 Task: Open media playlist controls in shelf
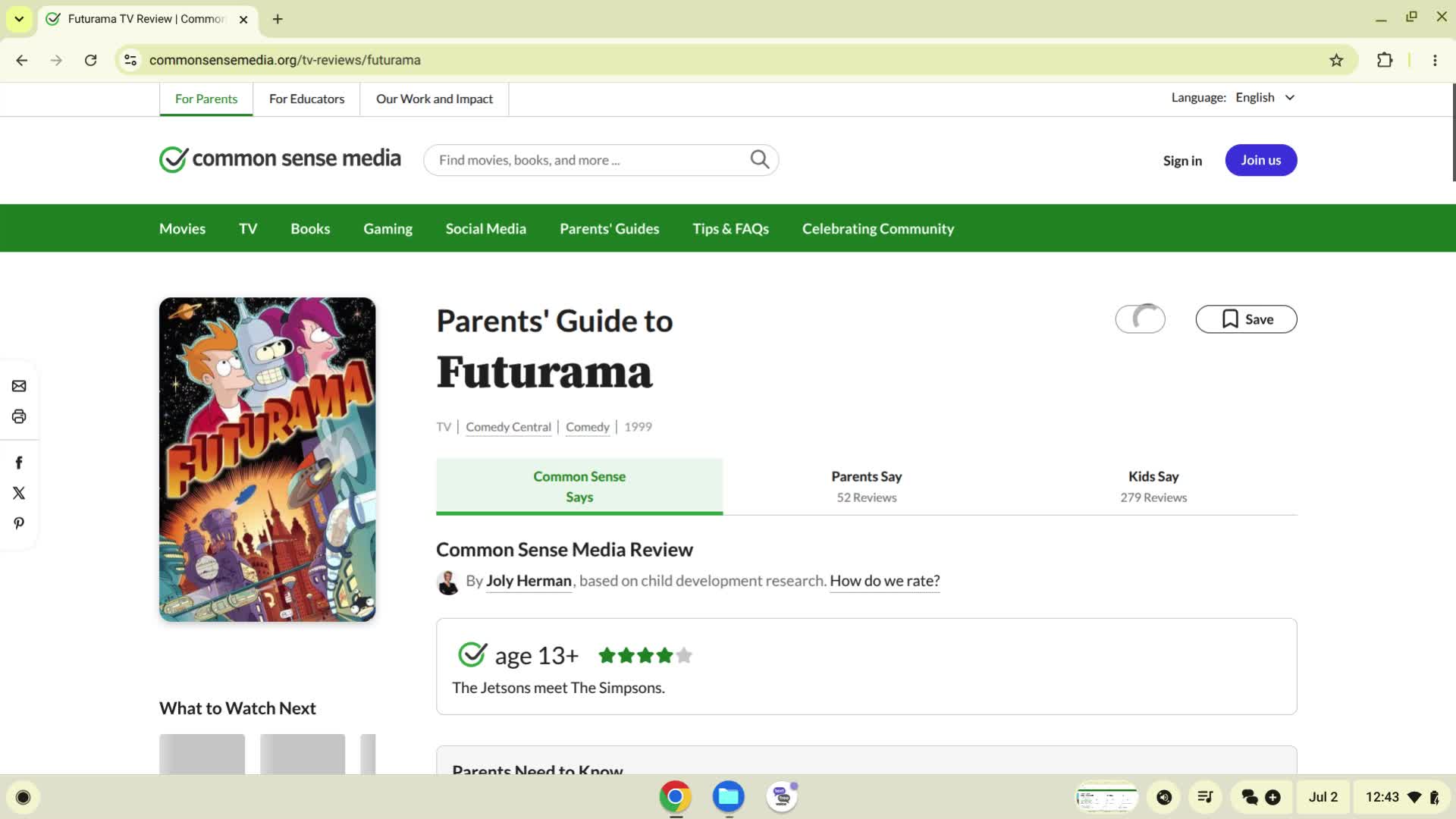(1205, 797)
